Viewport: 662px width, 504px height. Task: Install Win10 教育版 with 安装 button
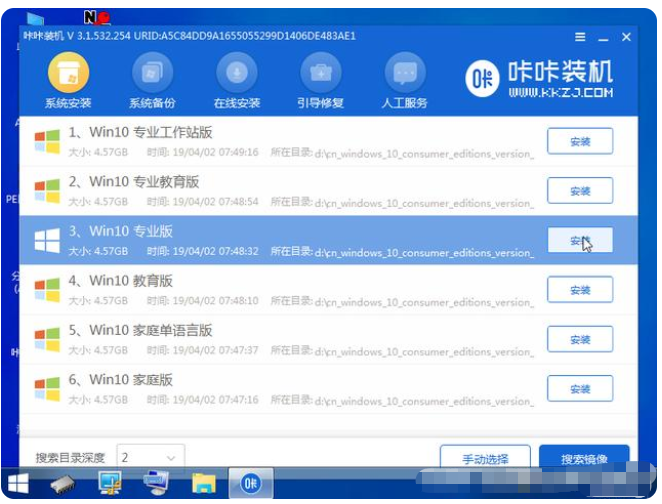click(580, 290)
